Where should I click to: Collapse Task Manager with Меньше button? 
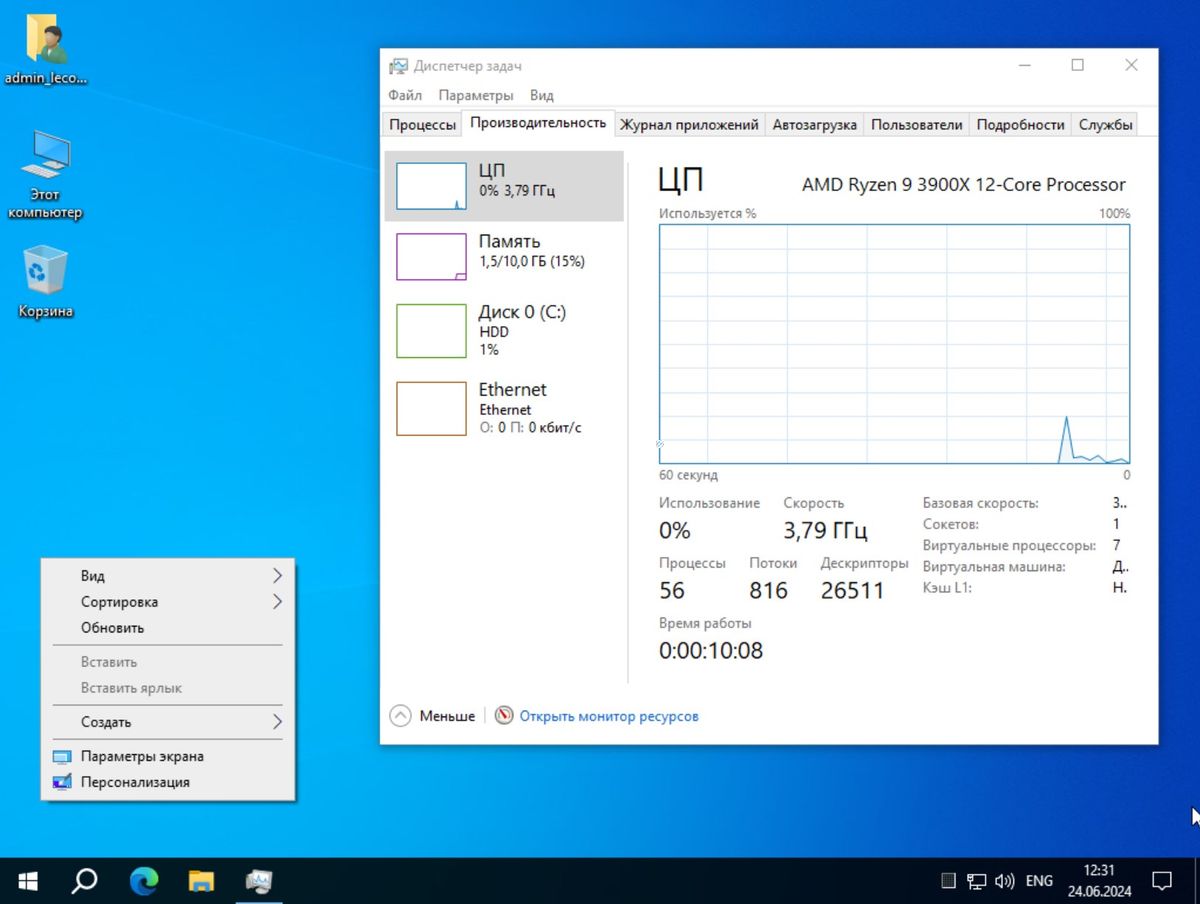[433, 716]
